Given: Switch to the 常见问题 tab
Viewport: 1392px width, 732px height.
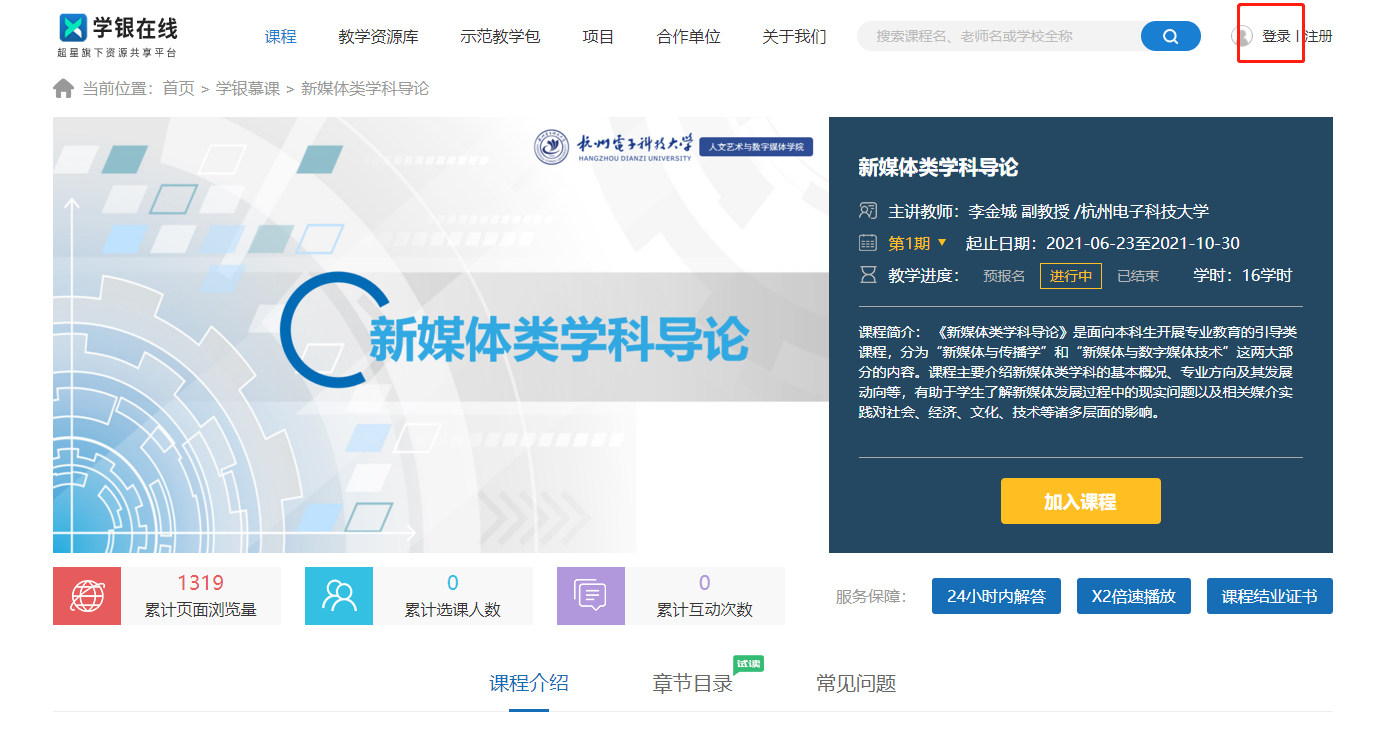Looking at the screenshot, I should 856,684.
